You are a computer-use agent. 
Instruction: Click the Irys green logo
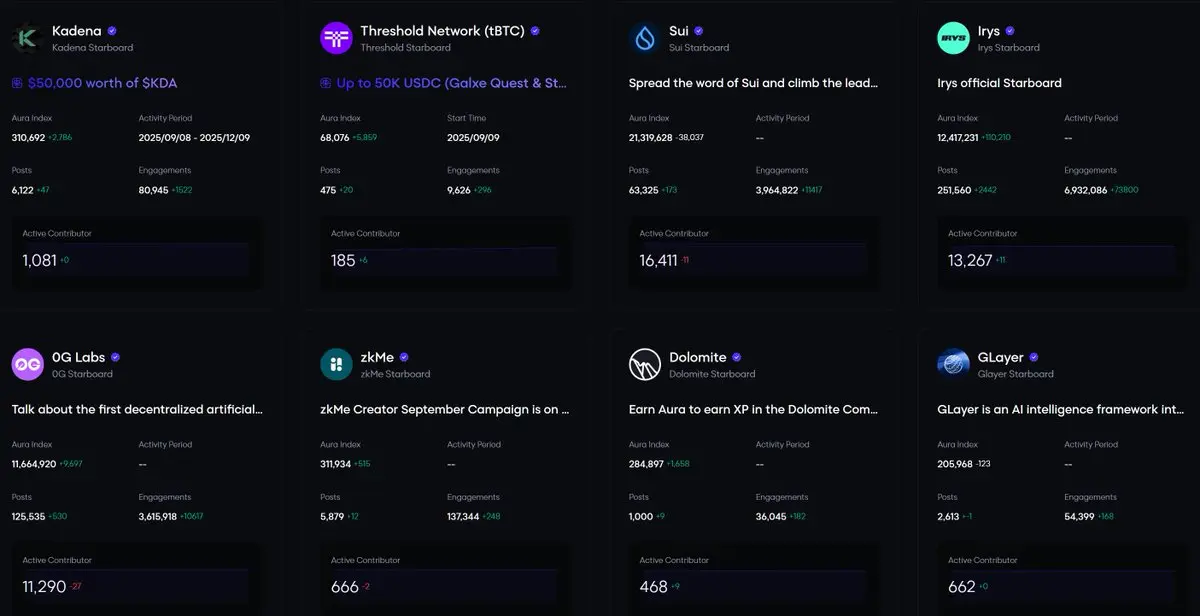[953, 38]
